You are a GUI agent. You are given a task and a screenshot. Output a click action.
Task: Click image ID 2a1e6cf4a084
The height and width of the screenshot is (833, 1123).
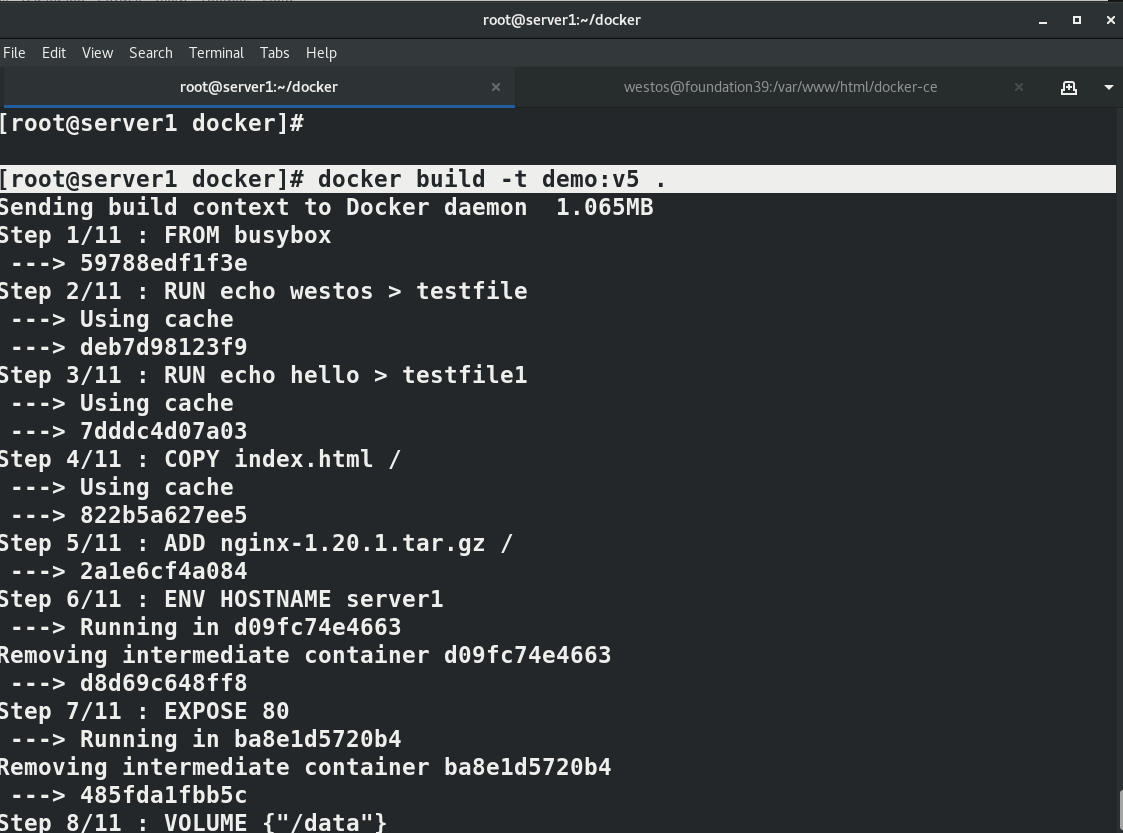163,570
